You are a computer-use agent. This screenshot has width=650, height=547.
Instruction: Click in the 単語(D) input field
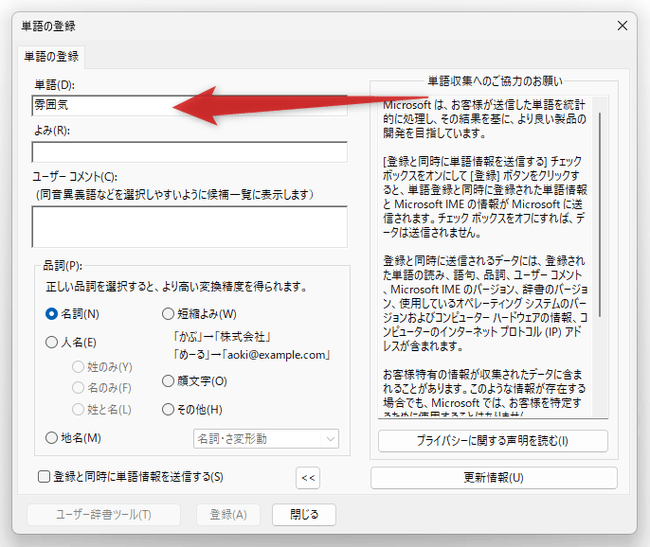click(189, 105)
